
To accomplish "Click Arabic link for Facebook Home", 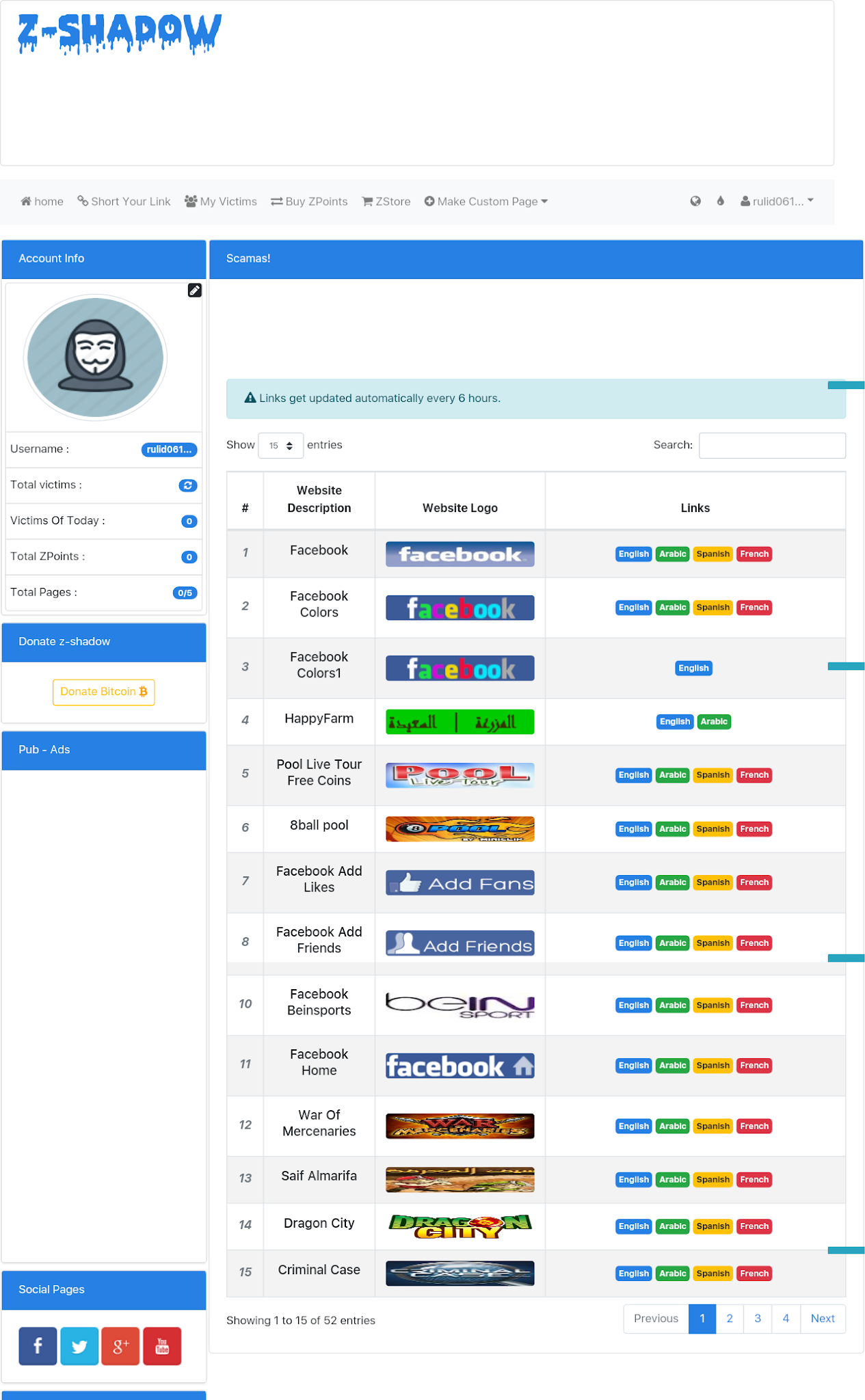I will (x=673, y=1066).
